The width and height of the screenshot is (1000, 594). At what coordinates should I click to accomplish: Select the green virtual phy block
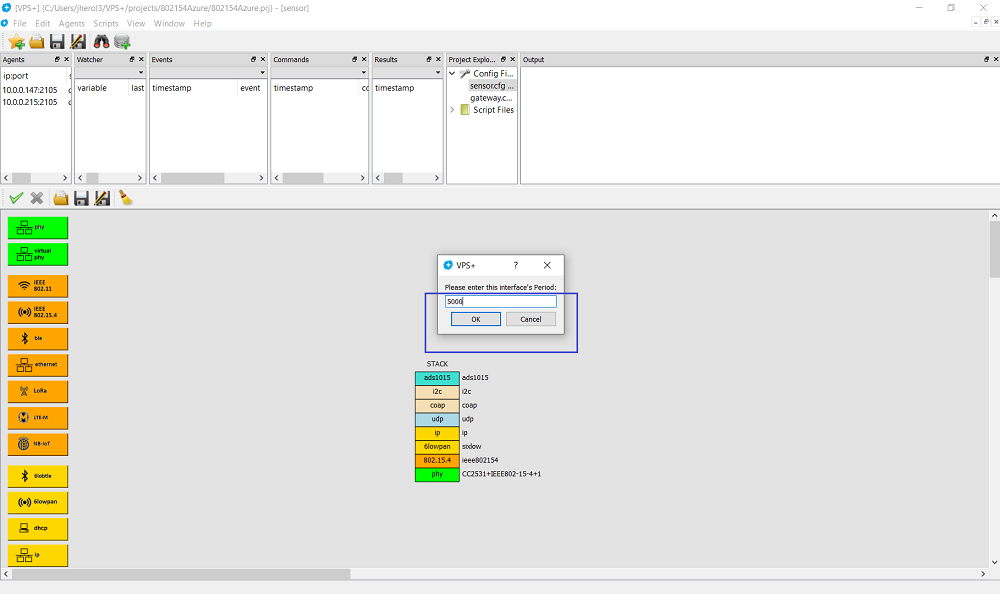(x=38, y=254)
